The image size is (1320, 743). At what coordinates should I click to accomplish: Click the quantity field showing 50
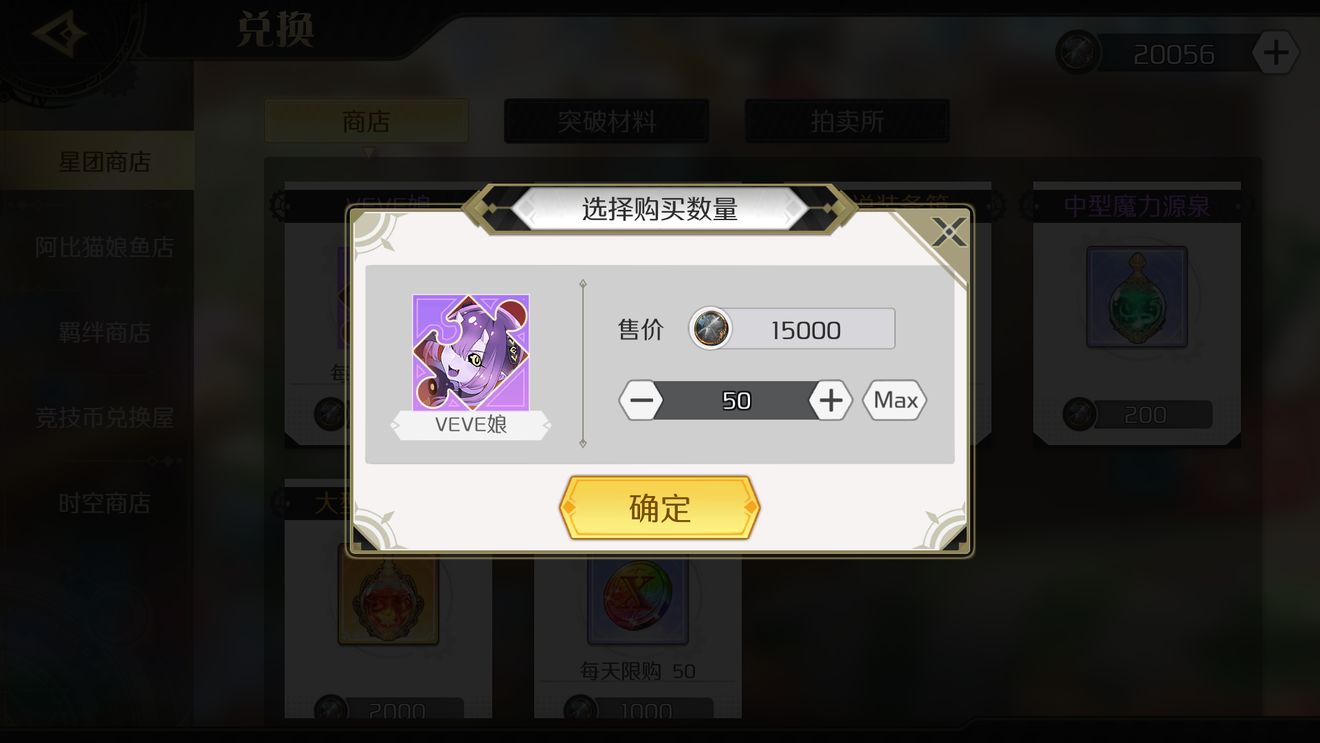pyautogui.click(x=736, y=400)
